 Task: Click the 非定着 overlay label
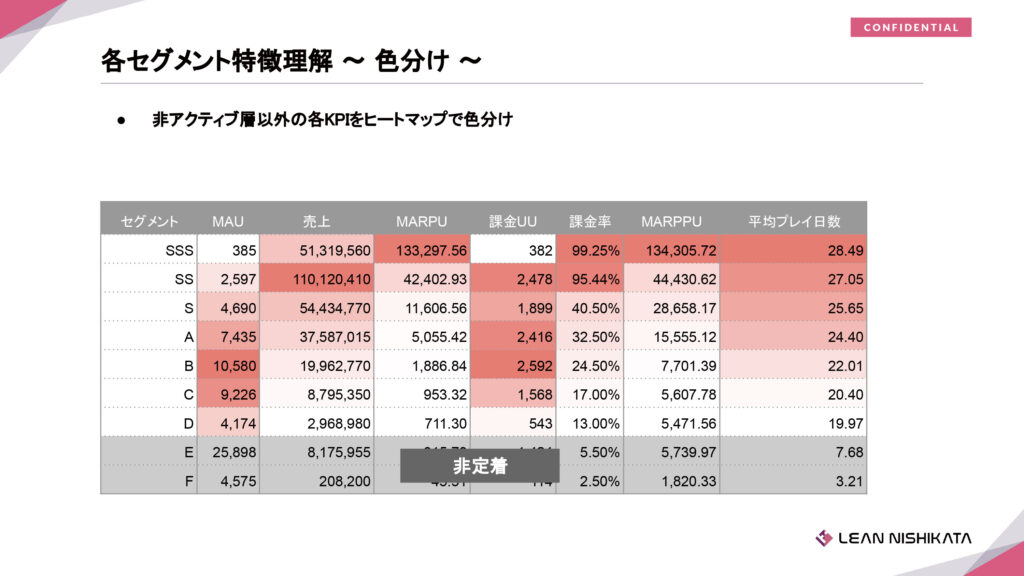tap(479, 466)
